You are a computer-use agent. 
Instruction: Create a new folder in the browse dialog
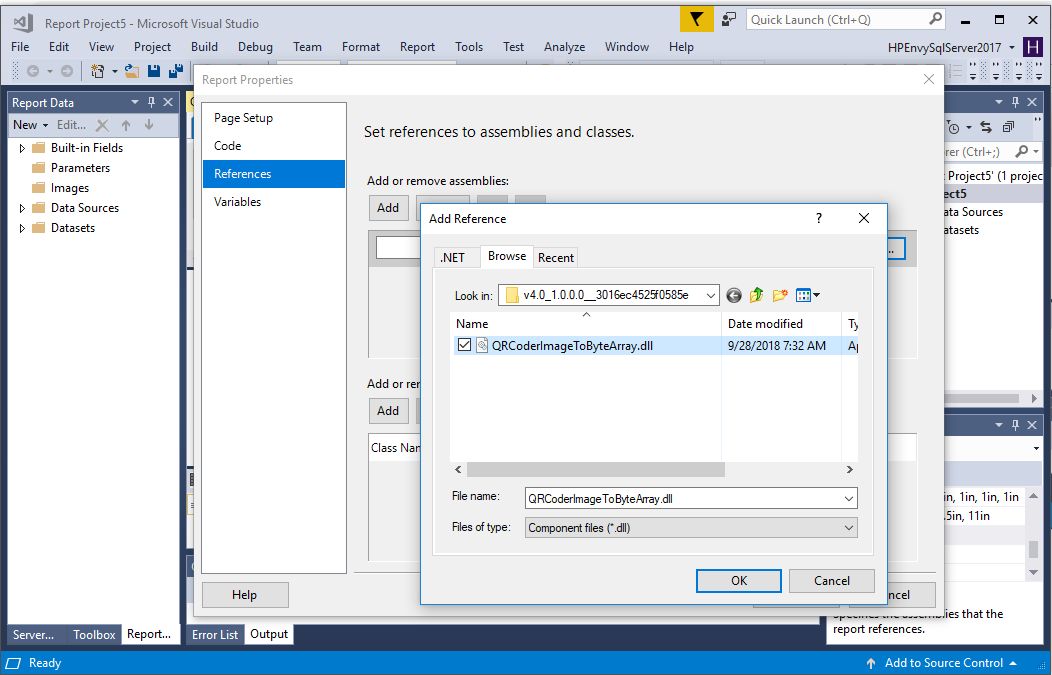[780, 295]
